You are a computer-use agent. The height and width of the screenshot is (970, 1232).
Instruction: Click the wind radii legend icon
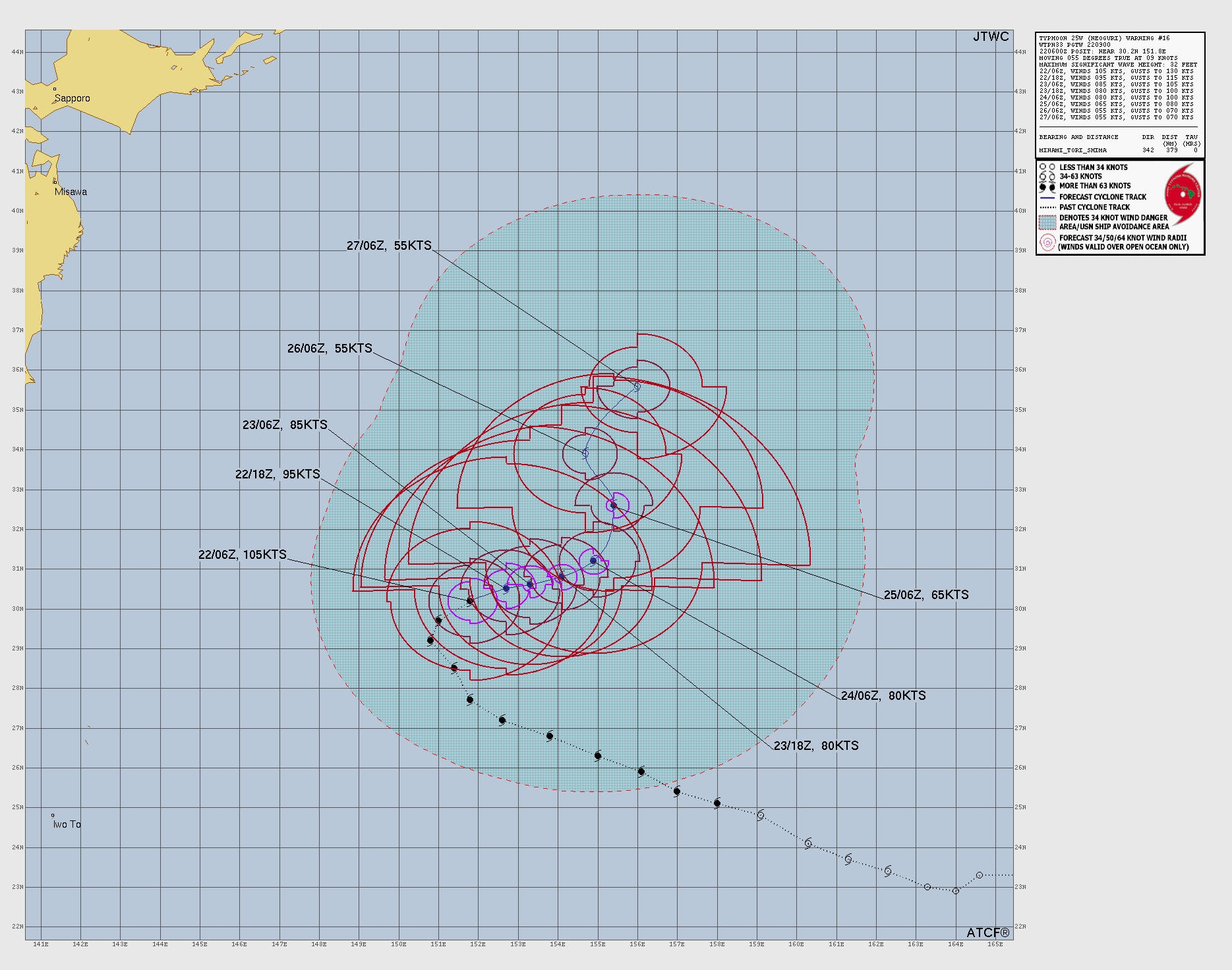(x=1047, y=242)
